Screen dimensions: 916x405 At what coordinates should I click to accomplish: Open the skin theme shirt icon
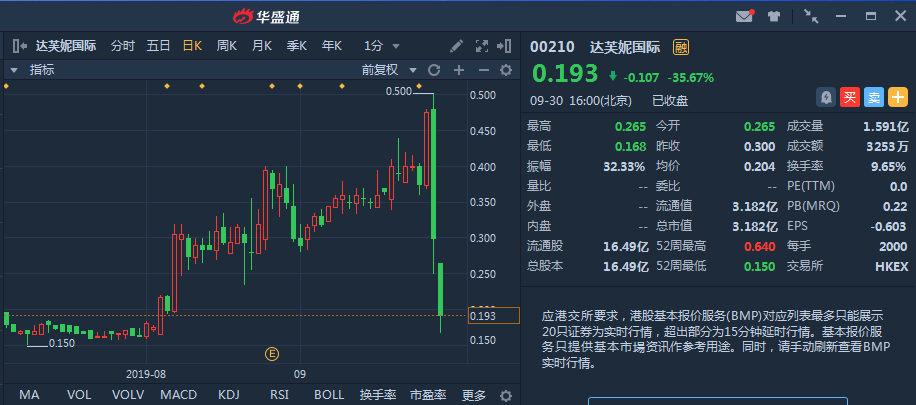[774, 16]
